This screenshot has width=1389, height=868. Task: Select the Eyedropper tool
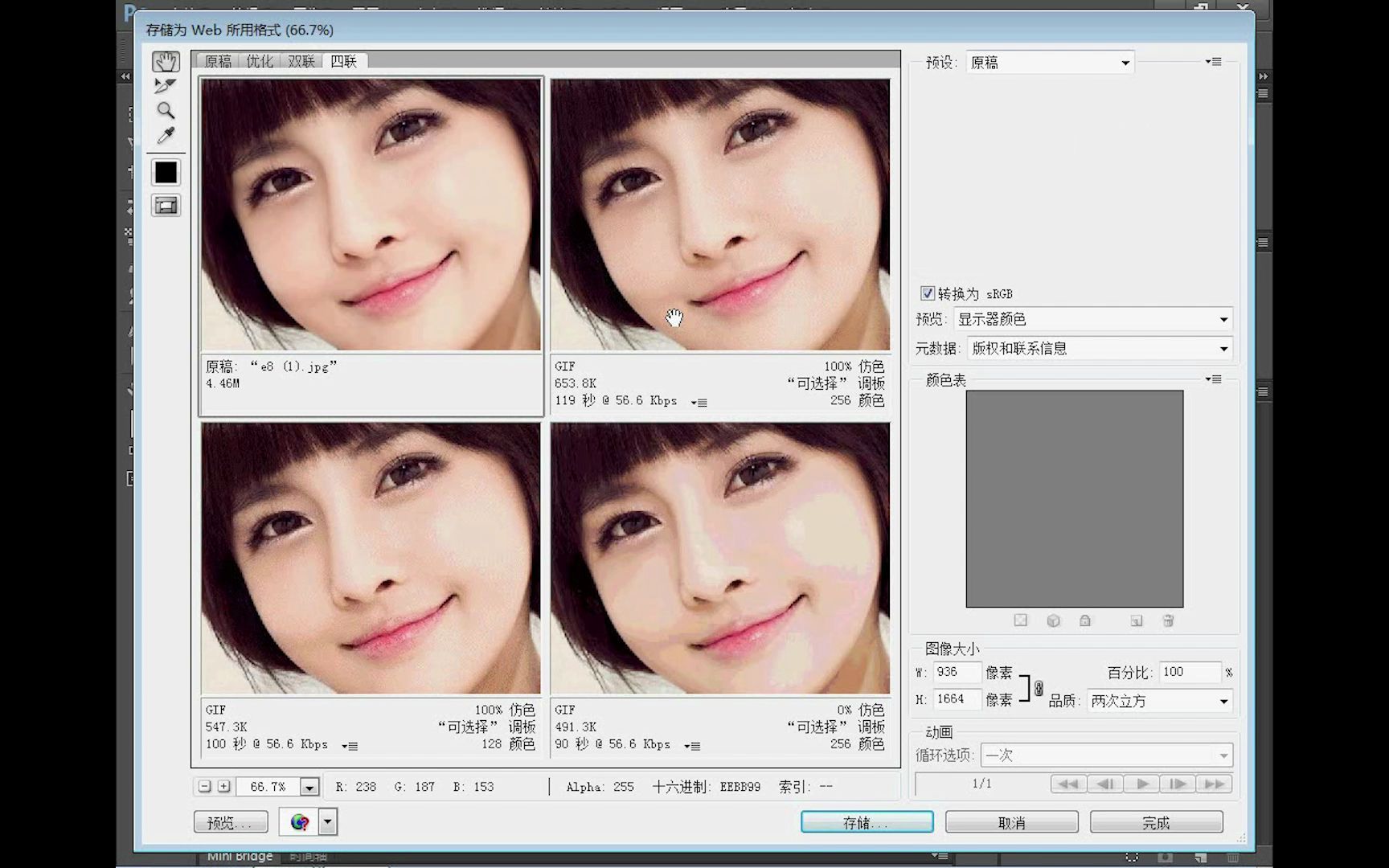(x=166, y=136)
